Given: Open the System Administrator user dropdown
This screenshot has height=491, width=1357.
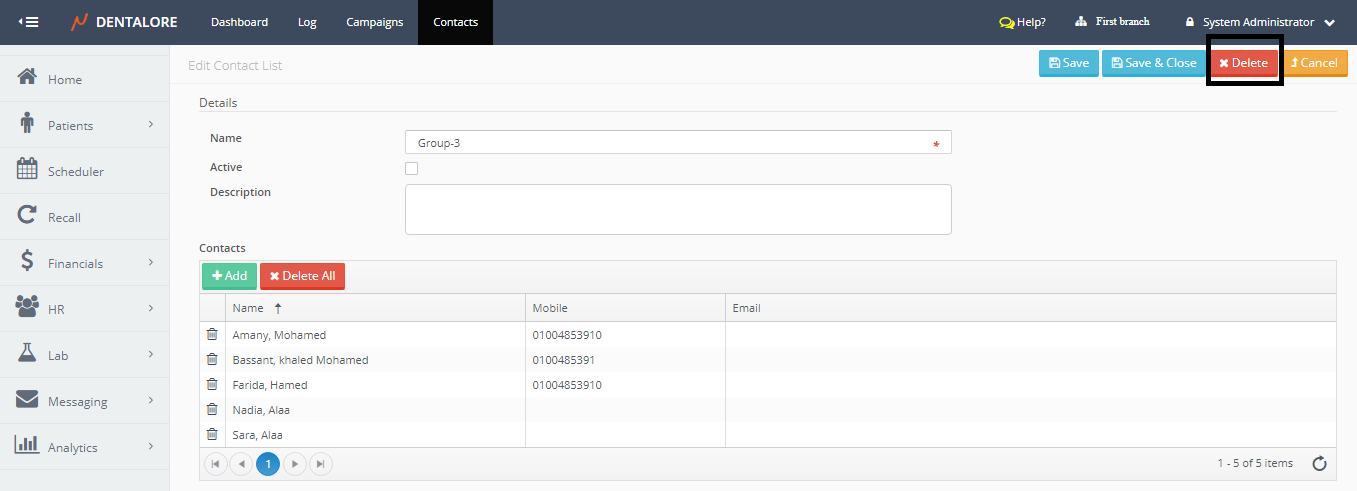Looking at the screenshot, I should point(1260,22).
